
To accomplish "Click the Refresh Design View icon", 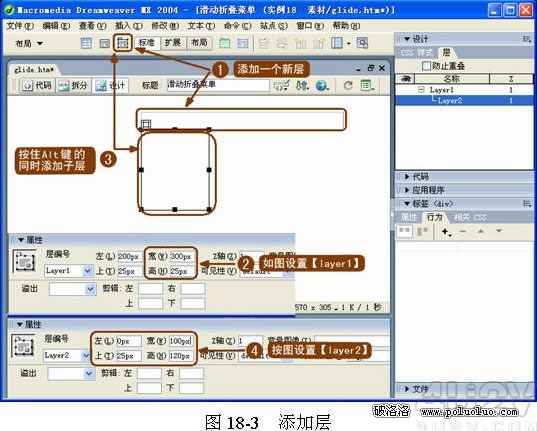I will click(x=348, y=85).
